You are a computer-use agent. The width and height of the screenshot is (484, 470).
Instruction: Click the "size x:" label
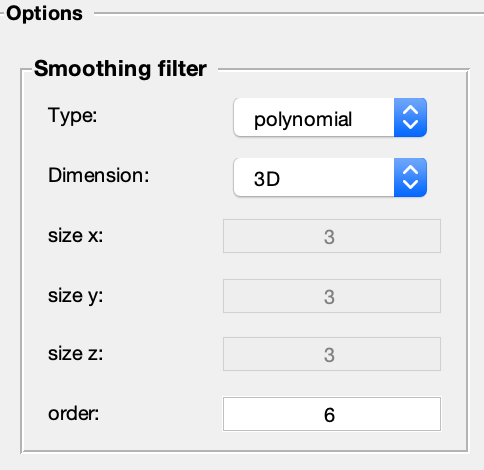click(x=76, y=236)
